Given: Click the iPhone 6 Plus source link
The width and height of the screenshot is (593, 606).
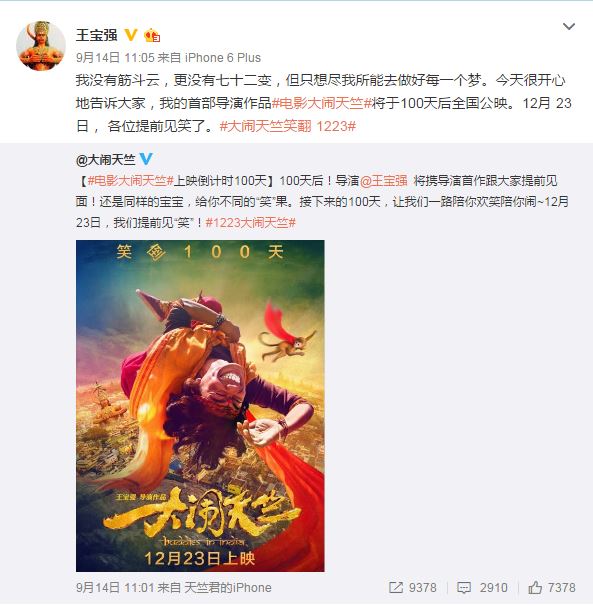Looking at the screenshot, I should pos(223,58).
